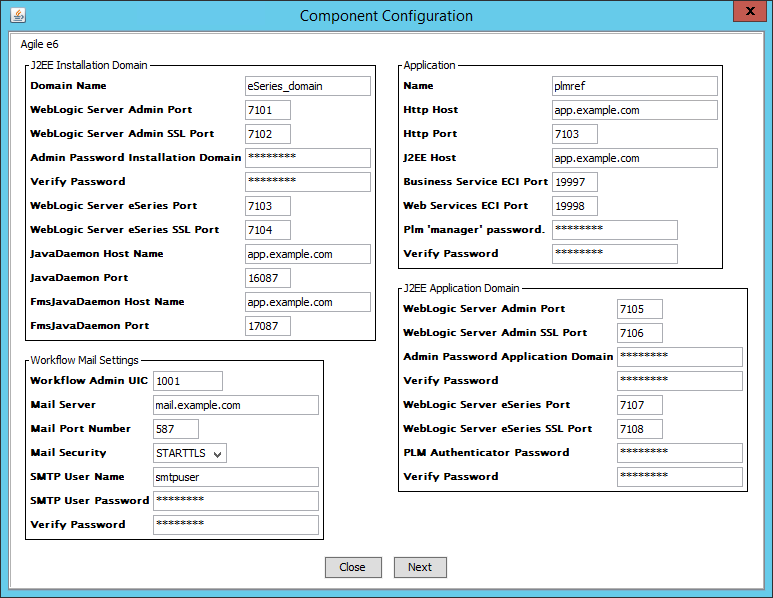Viewport: 773px width, 598px height.
Task: Edit Application Name plmref field
Action: pyautogui.click(x=634, y=86)
